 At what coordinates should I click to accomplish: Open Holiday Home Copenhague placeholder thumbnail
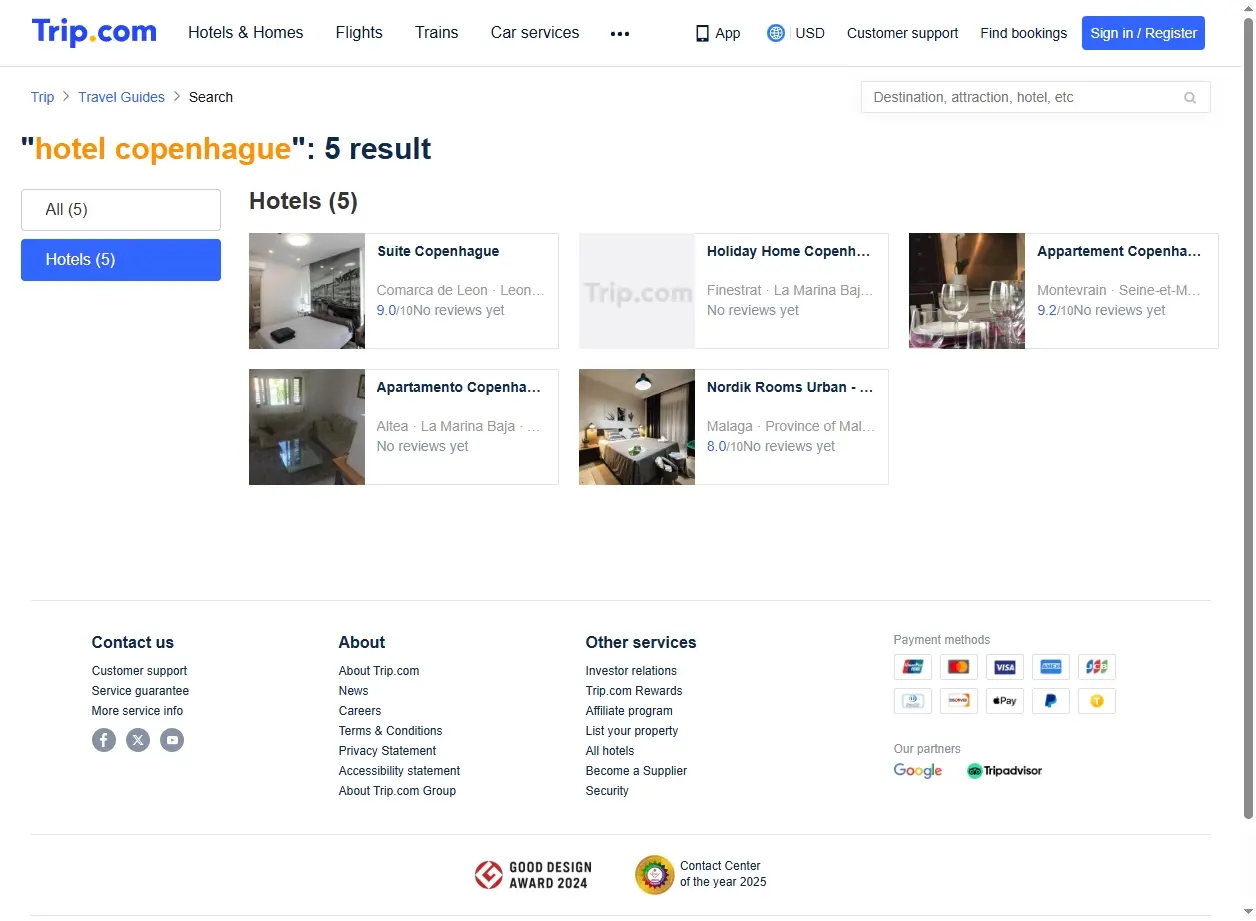tap(637, 291)
